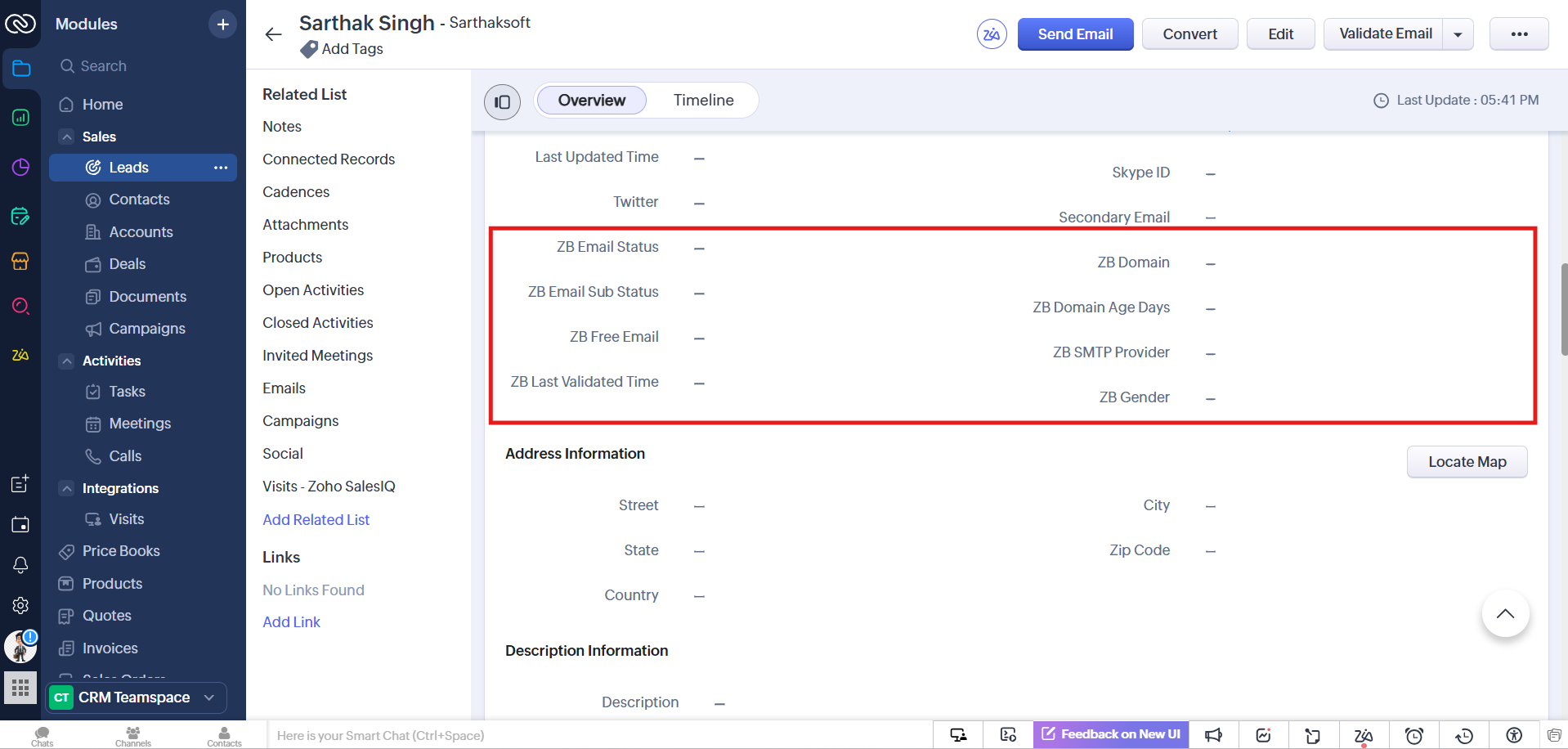Image resolution: width=1568 pixels, height=749 pixels.
Task: Open the settings gear in left rail
Action: 20,605
